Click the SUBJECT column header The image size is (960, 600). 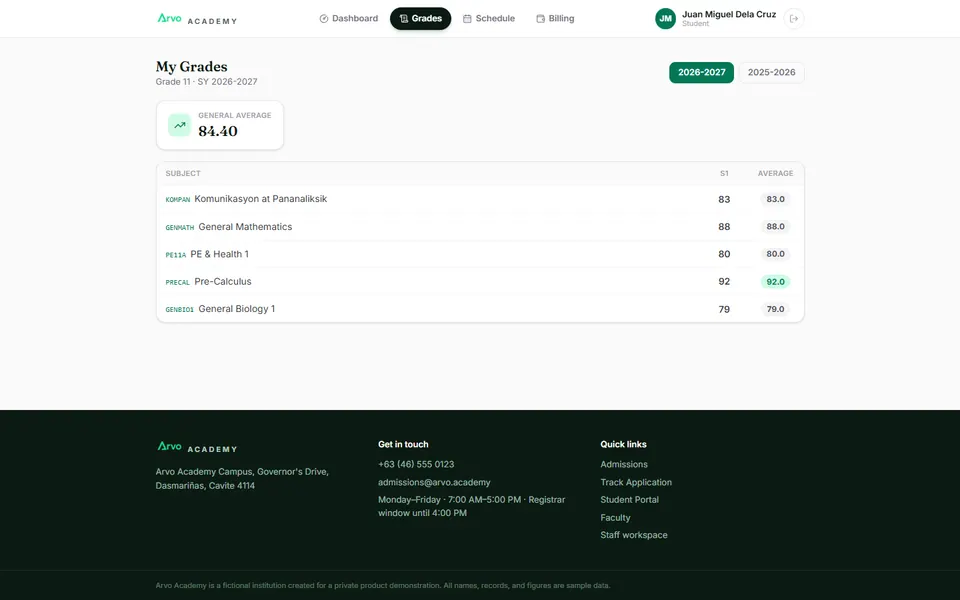[x=183, y=173]
